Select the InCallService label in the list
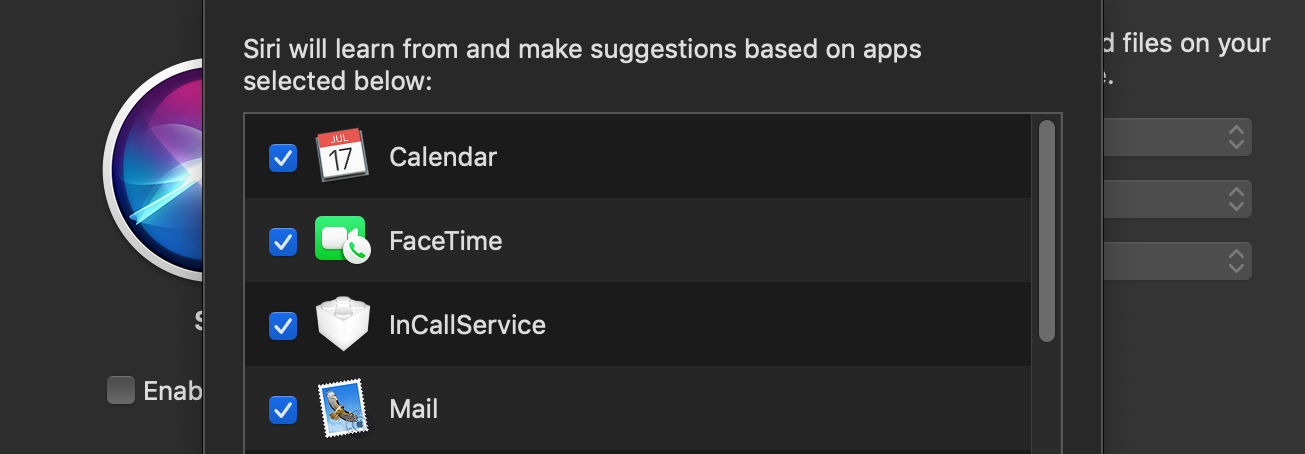This screenshot has width=1305, height=454. [x=467, y=325]
